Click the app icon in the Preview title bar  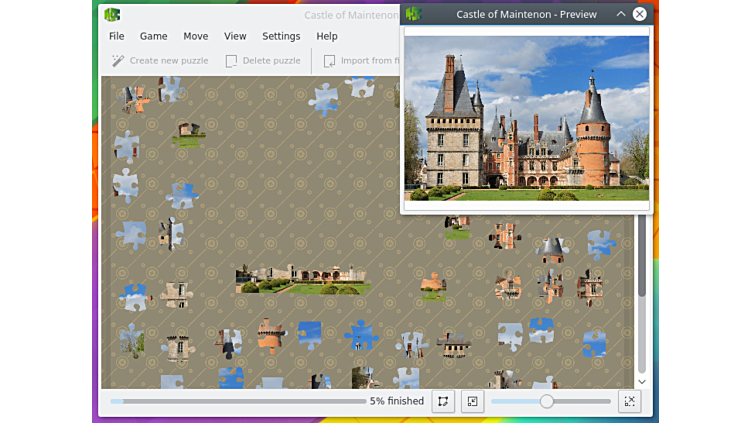(x=414, y=14)
